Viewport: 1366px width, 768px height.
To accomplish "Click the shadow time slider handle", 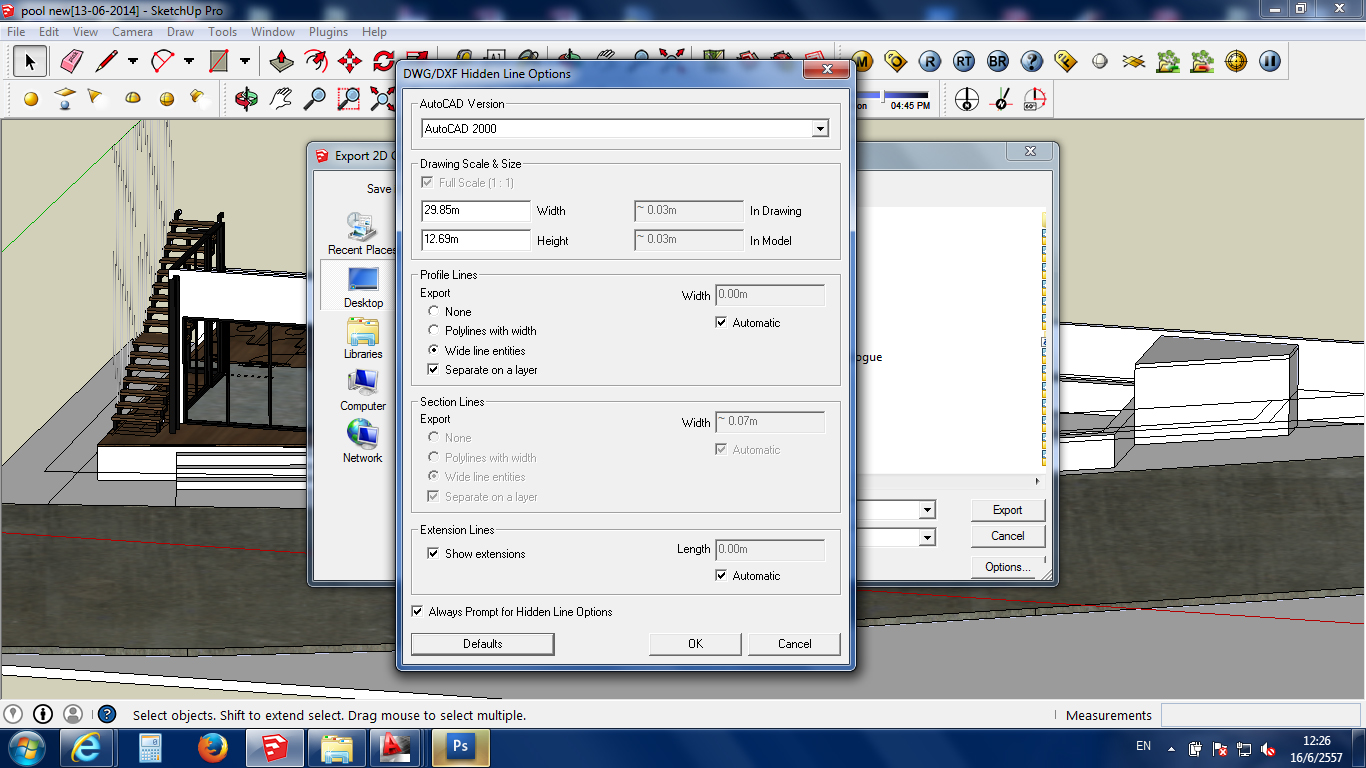I will click(x=882, y=95).
